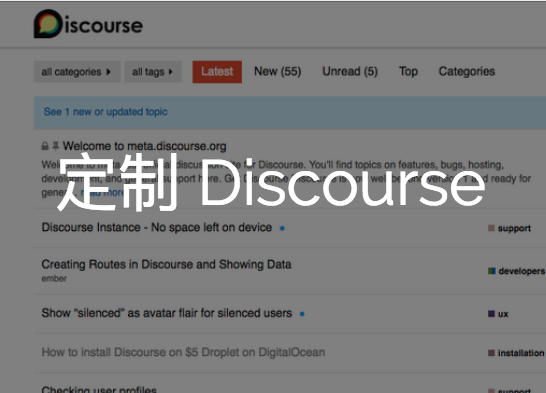Open the Categories tab
This screenshot has height=393, width=546.
point(467,71)
